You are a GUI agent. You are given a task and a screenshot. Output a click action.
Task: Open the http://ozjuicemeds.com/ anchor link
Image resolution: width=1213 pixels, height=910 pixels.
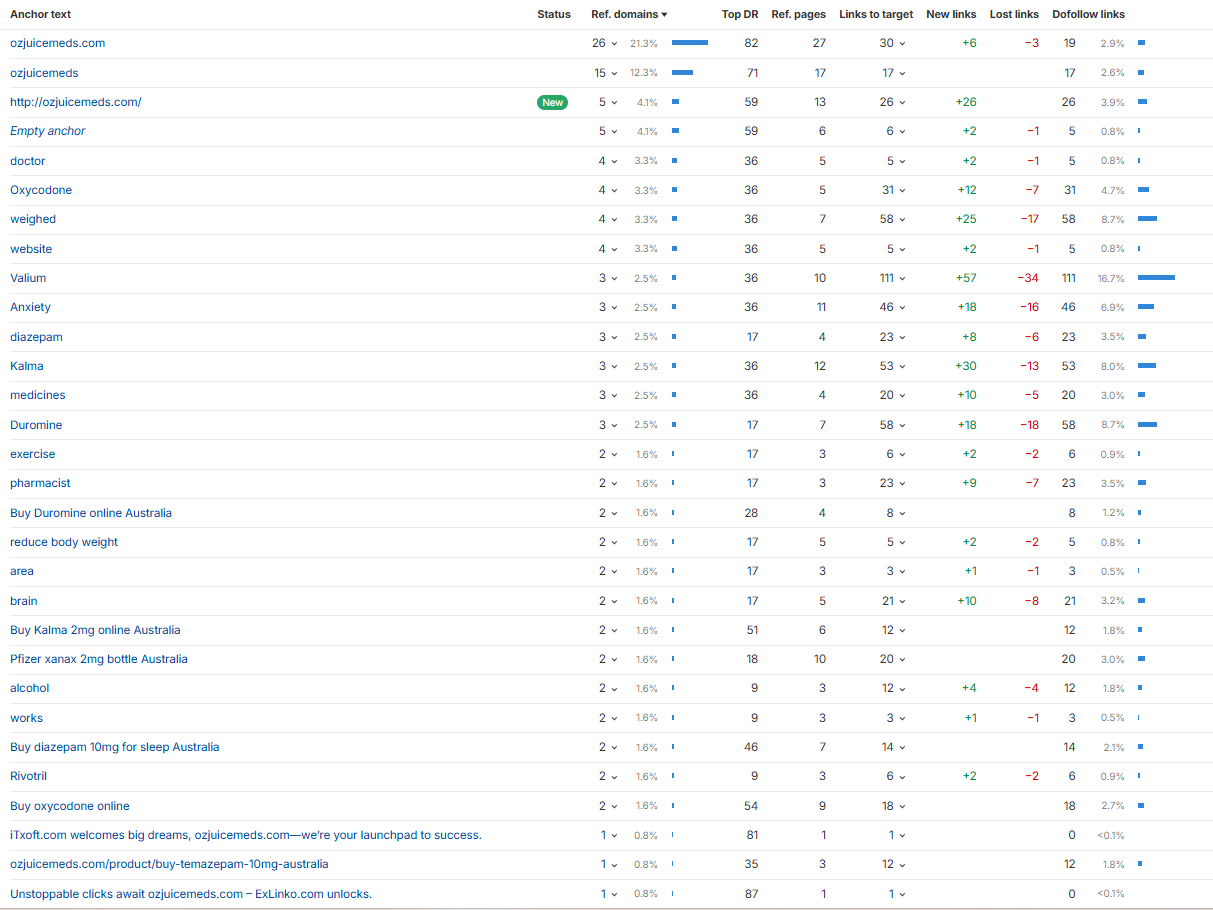[76, 102]
